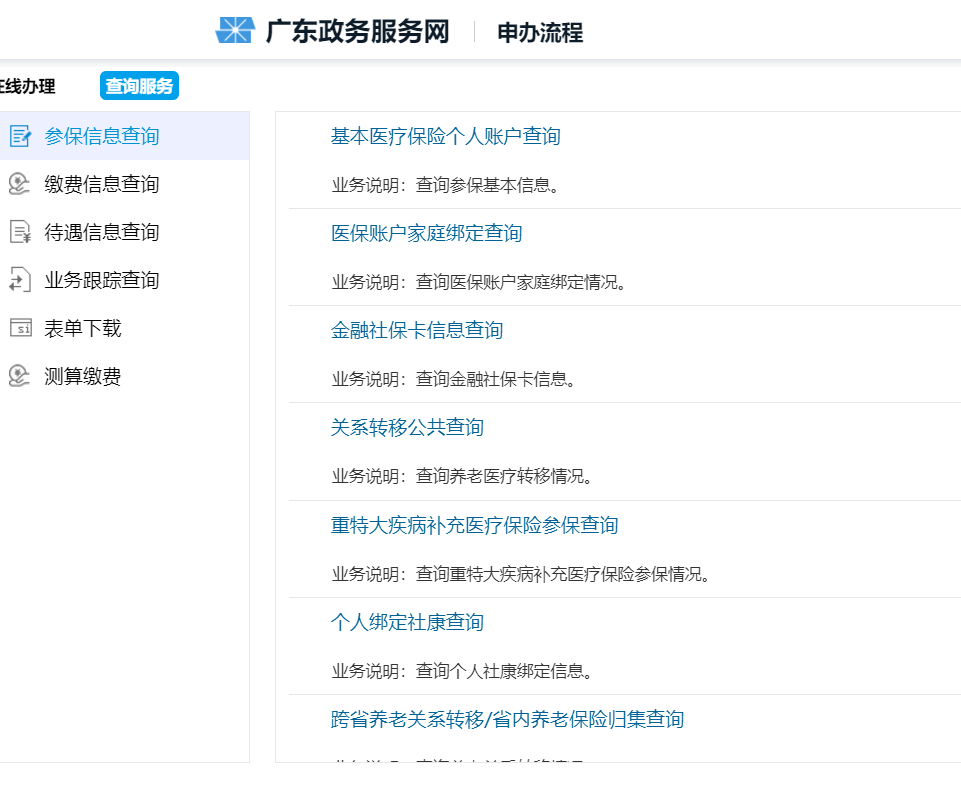The image size is (961, 786).
Task: Open 跨省养老关系转移/省内养老保险归集查询 link
Action: [507, 719]
